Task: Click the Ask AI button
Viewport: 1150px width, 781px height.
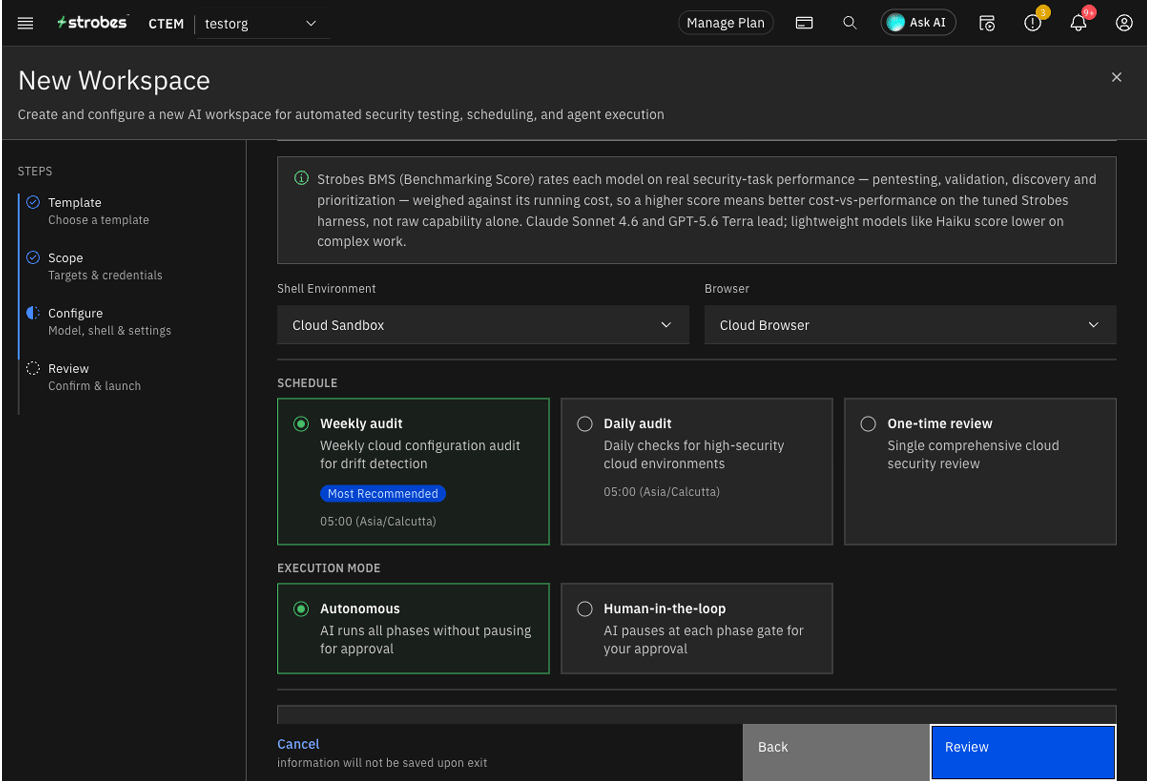Action: 918,23
